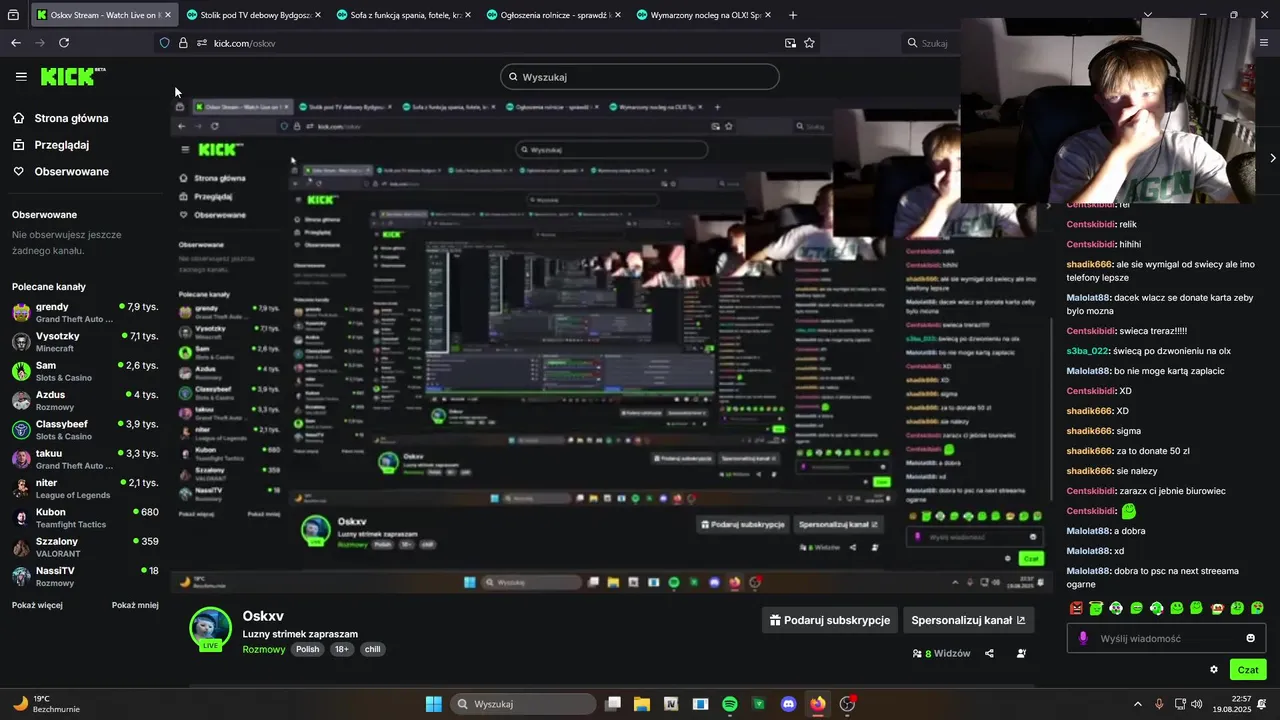Focus the Kick Wyszukaj search field
1280x720 pixels.
pos(640,77)
